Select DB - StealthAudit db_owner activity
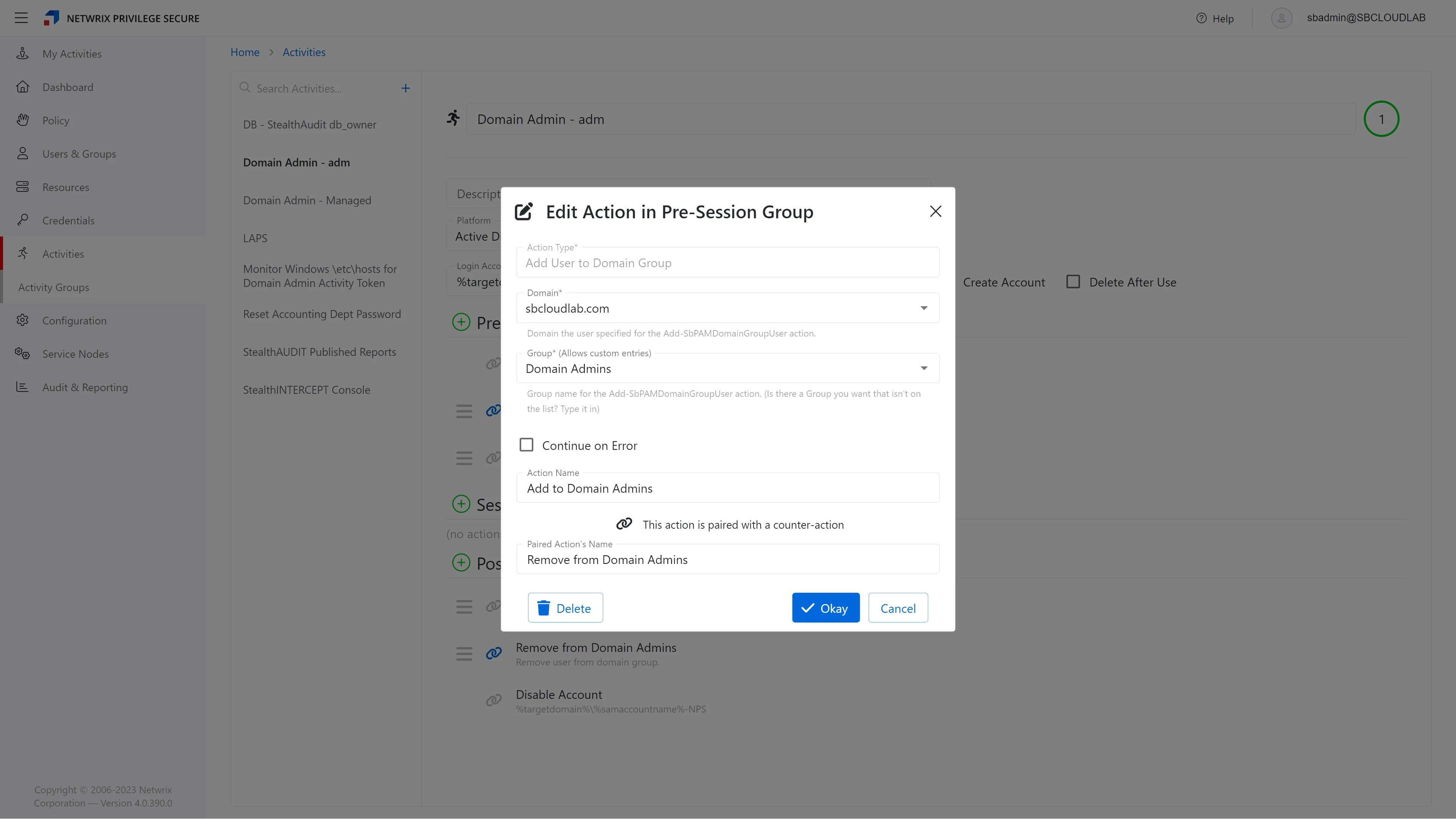Screen dimensions: 1456x819 click(x=309, y=124)
